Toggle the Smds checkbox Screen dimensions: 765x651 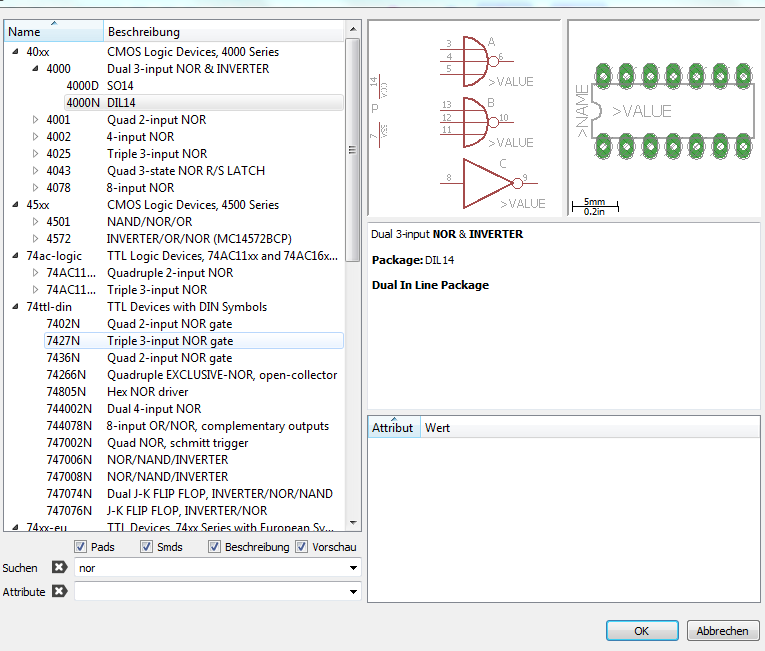coord(146,547)
